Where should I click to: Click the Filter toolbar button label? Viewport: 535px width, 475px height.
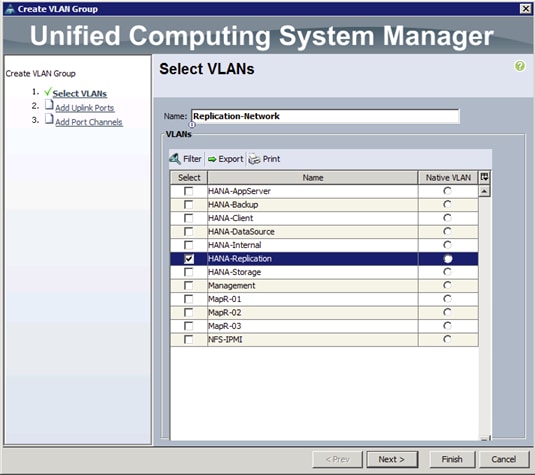tap(192, 159)
